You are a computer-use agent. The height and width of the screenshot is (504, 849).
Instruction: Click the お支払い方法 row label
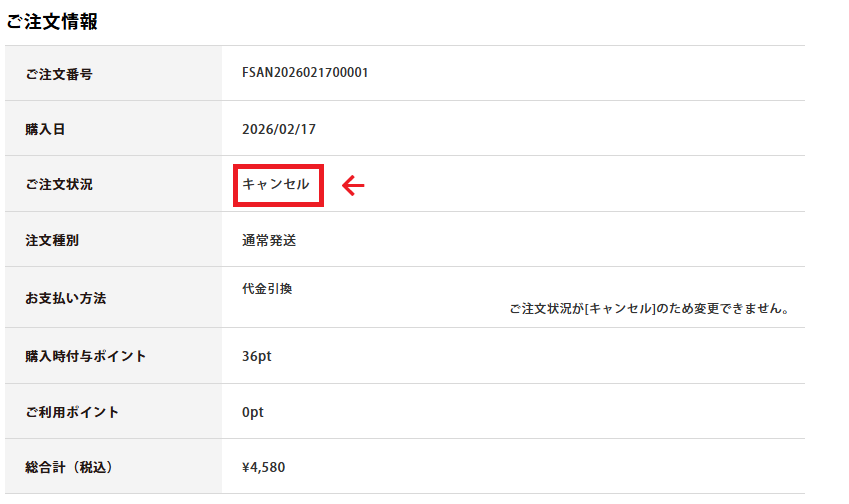[65, 298]
